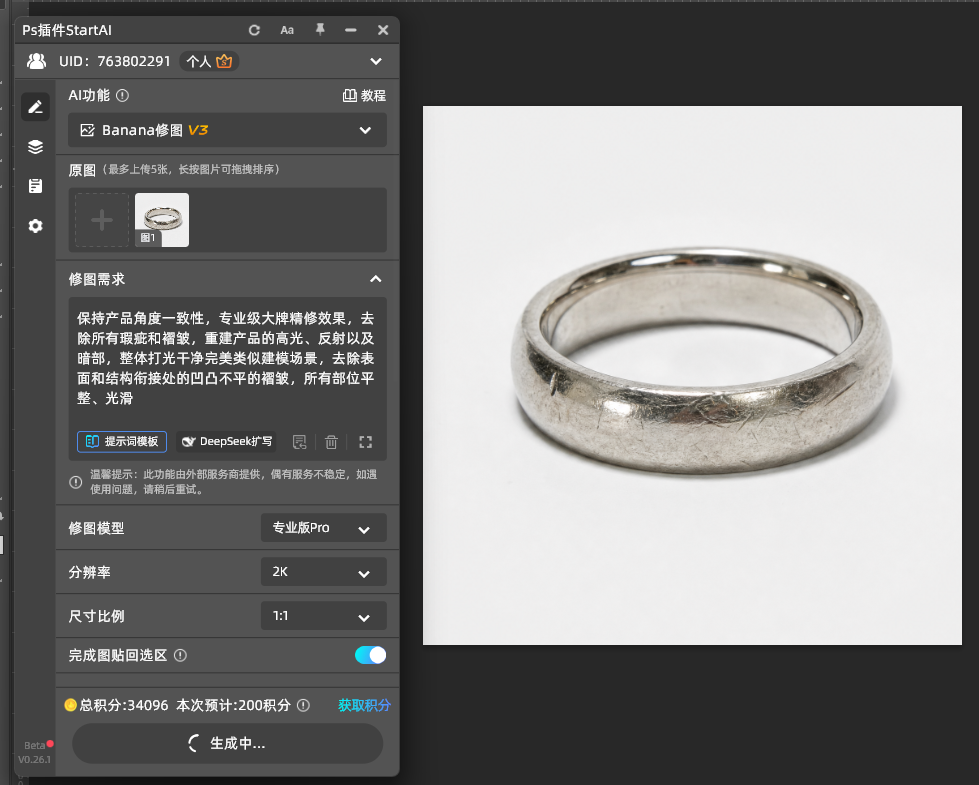The image size is (979, 785).
Task: Click the 提示词模板 button
Action: [x=122, y=442]
